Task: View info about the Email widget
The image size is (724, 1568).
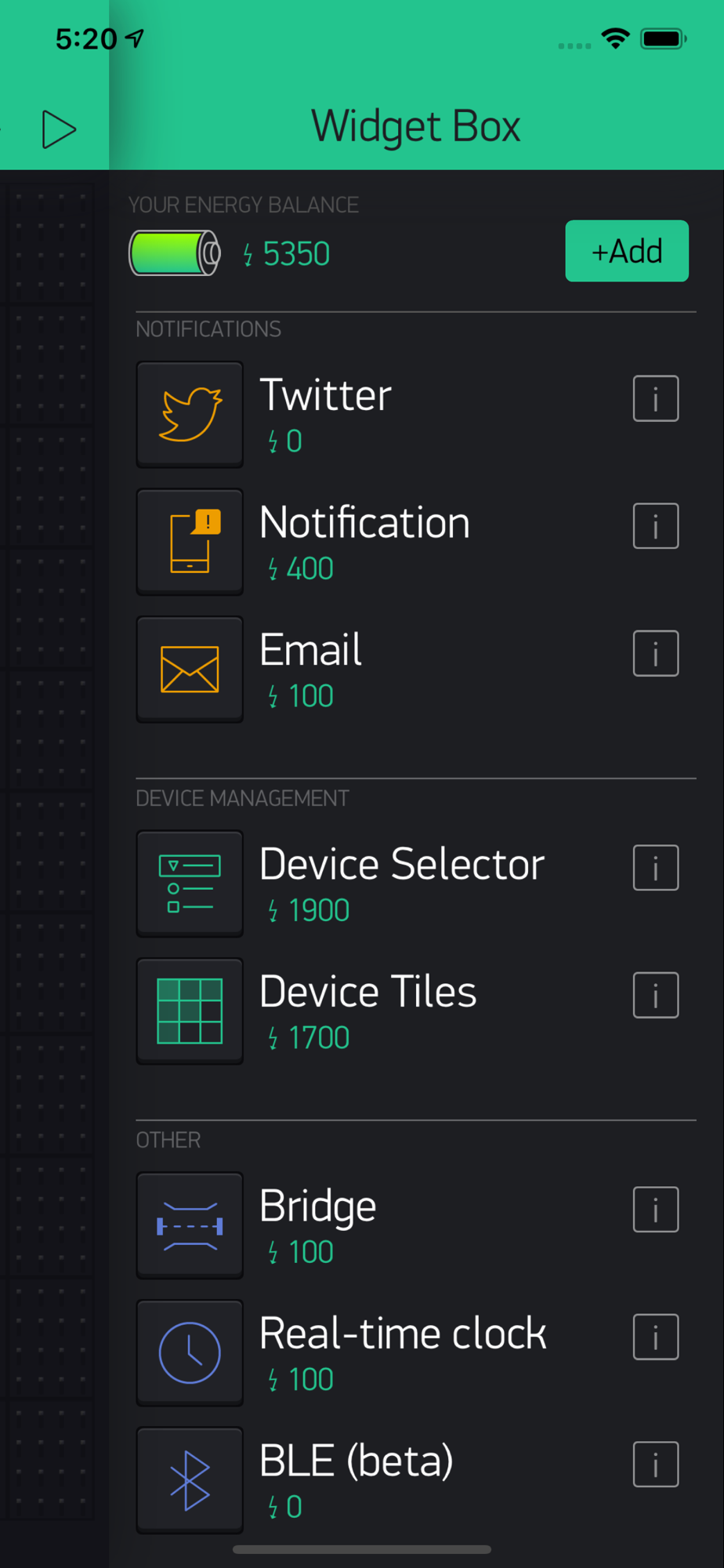Action: (x=656, y=653)
